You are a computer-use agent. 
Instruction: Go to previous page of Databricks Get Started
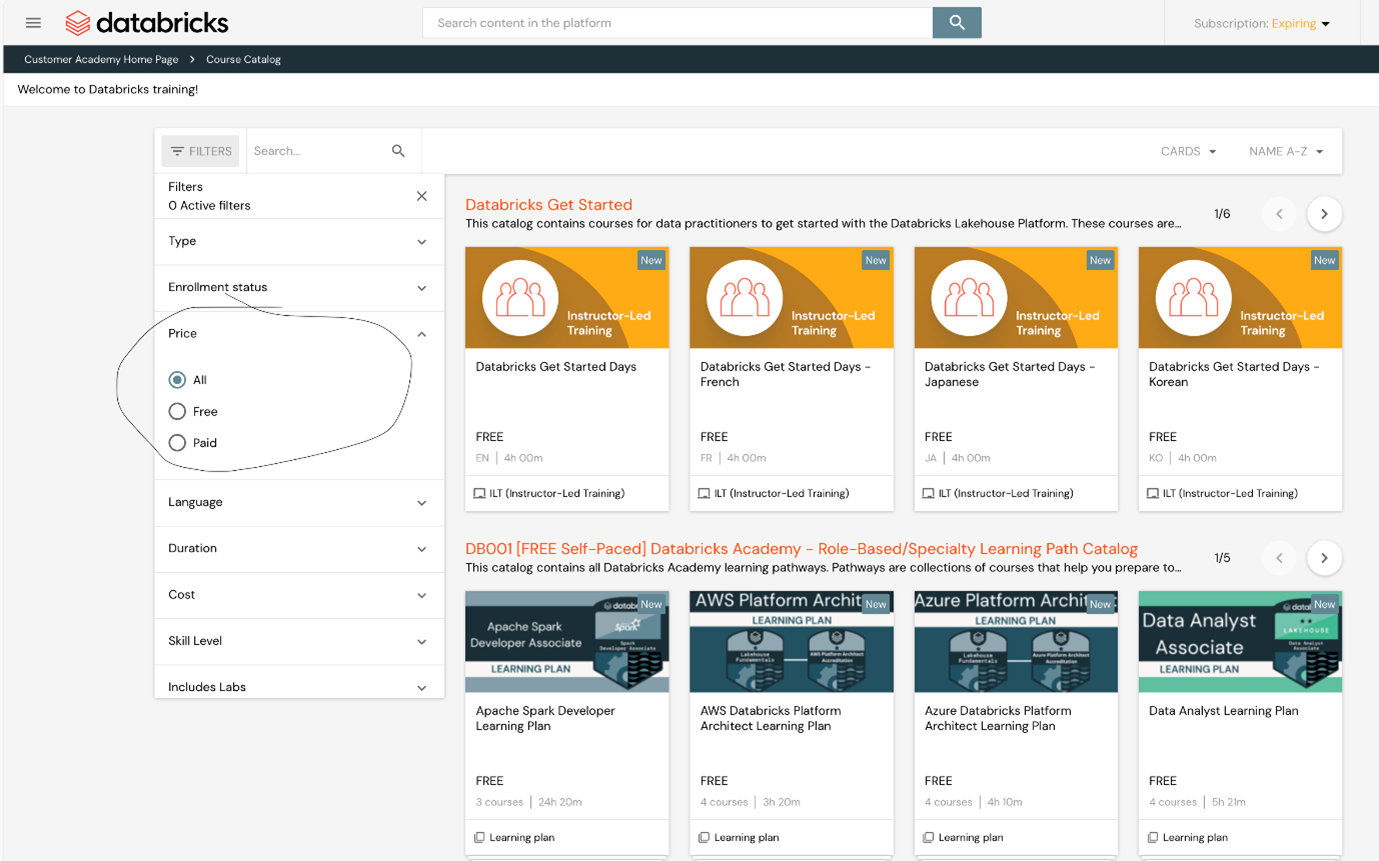(1279, 214)
